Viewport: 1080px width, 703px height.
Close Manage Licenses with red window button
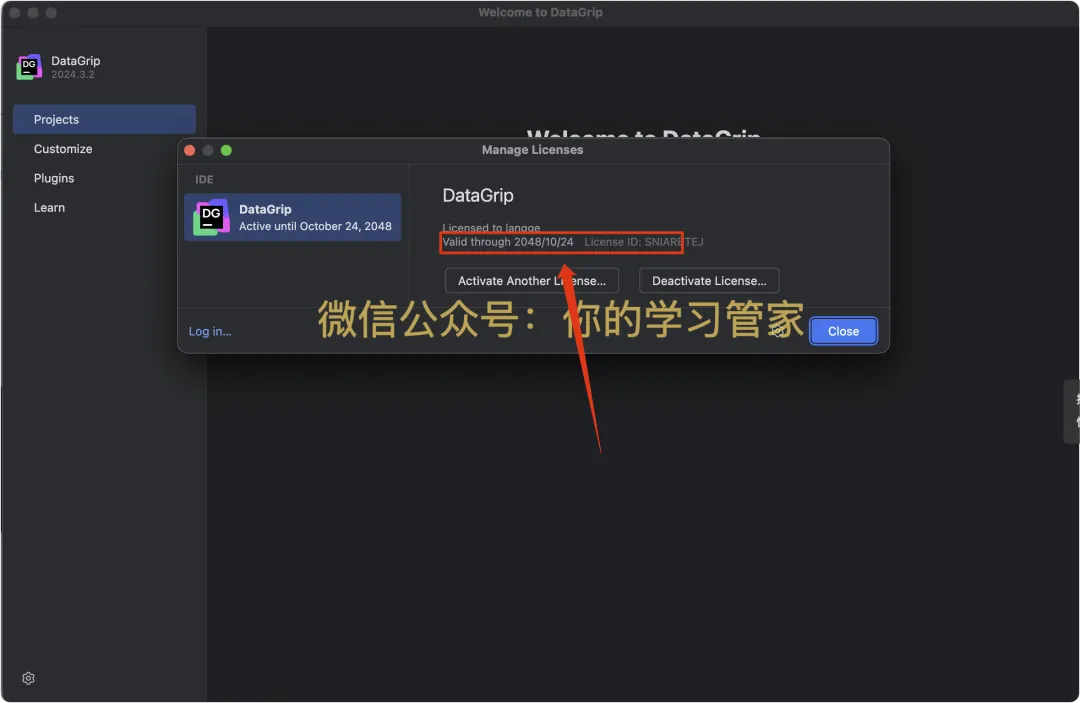pos(189,150)
